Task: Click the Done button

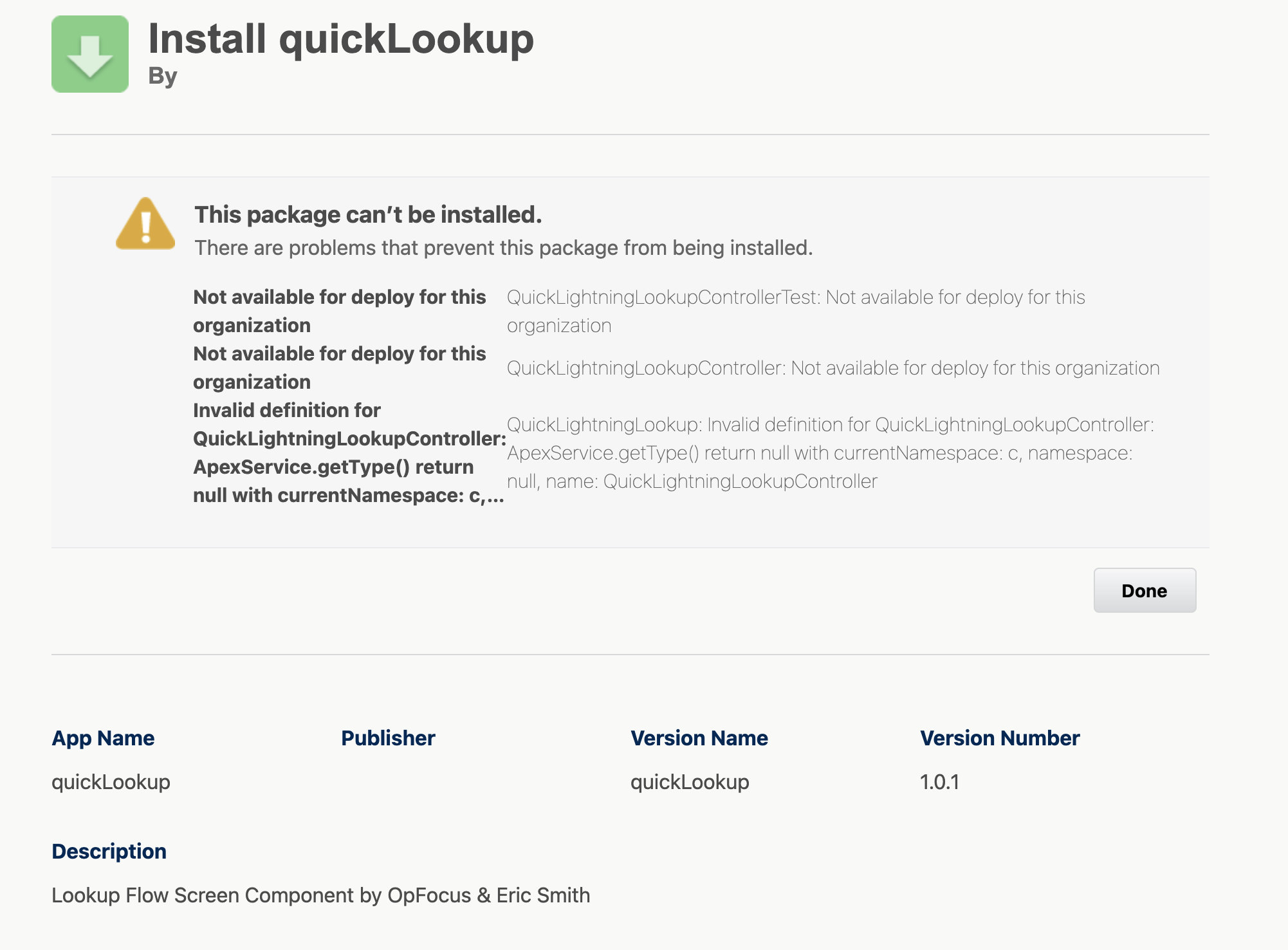Action: [1144, 590]
